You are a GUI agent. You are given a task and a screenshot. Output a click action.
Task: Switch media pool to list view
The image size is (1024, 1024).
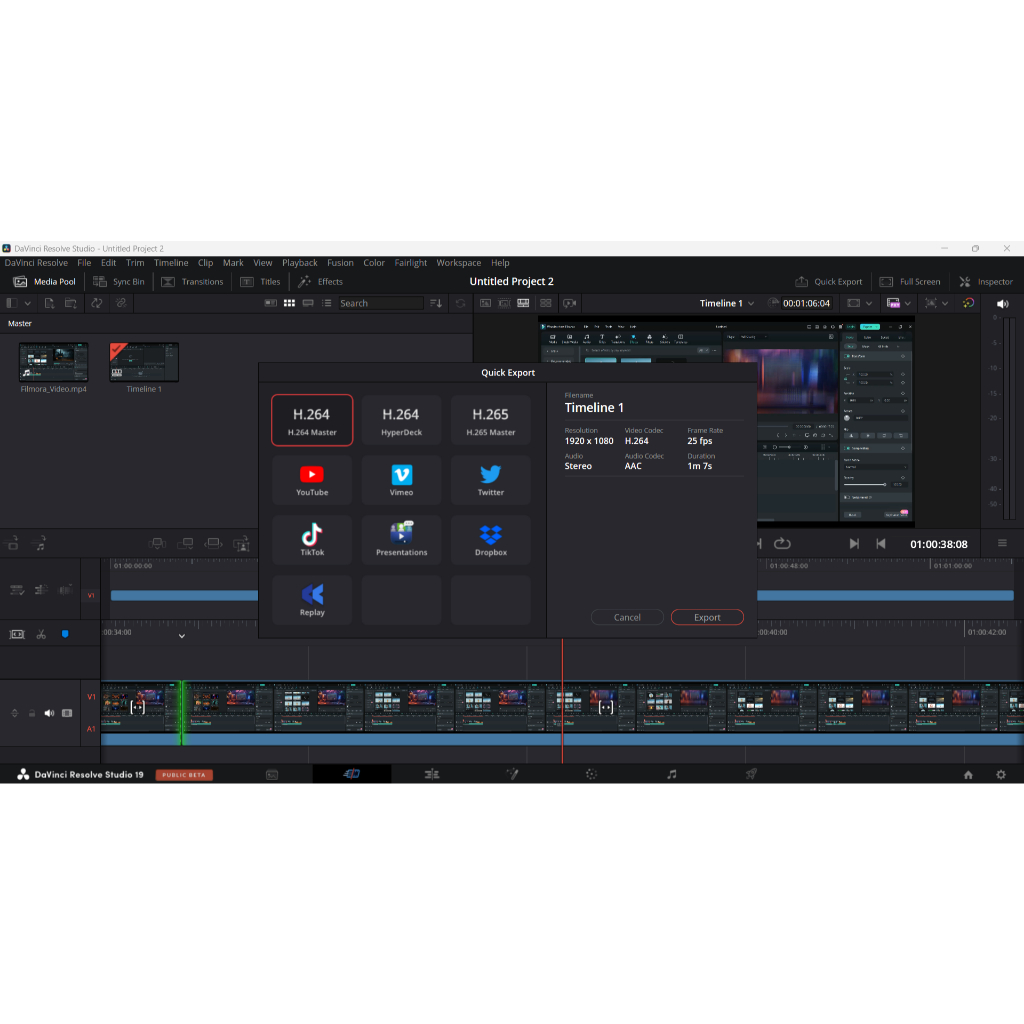point(327,303)
